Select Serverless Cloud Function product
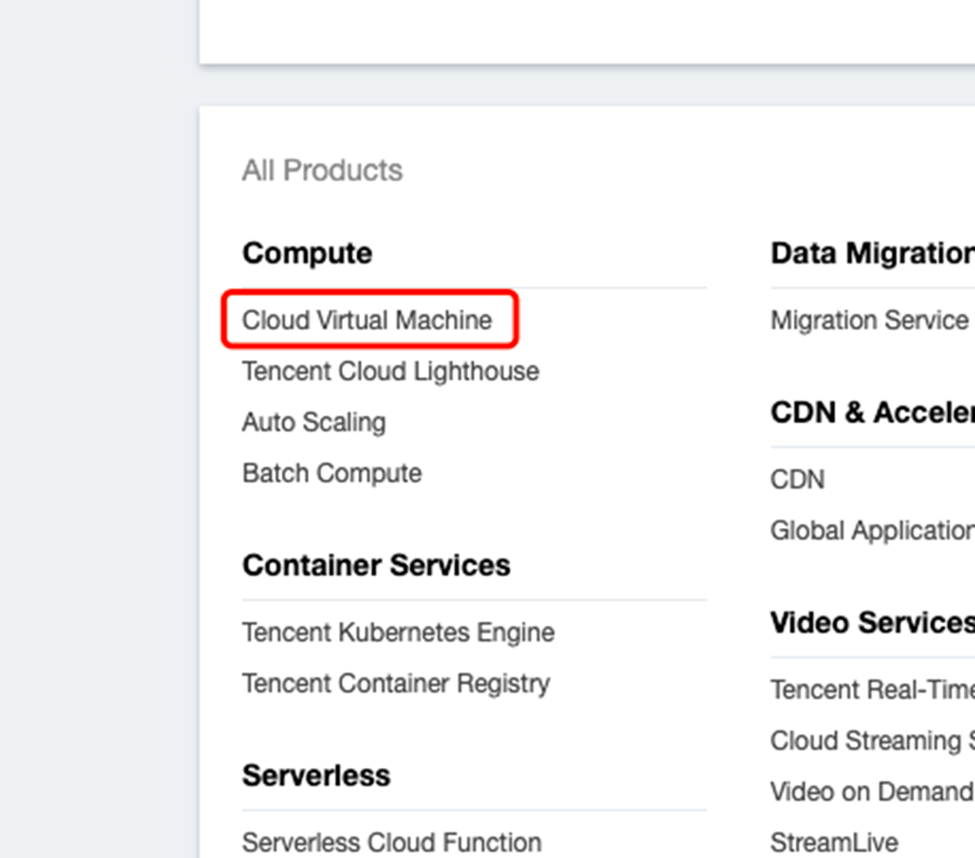 pos(392,843)
